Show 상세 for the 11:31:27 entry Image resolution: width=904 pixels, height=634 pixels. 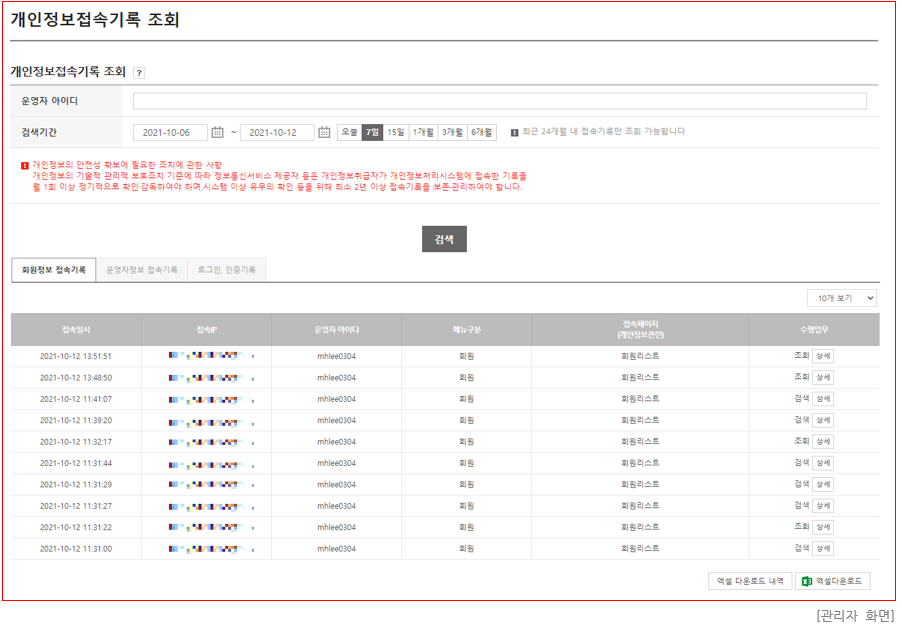[x=823, y=505]
